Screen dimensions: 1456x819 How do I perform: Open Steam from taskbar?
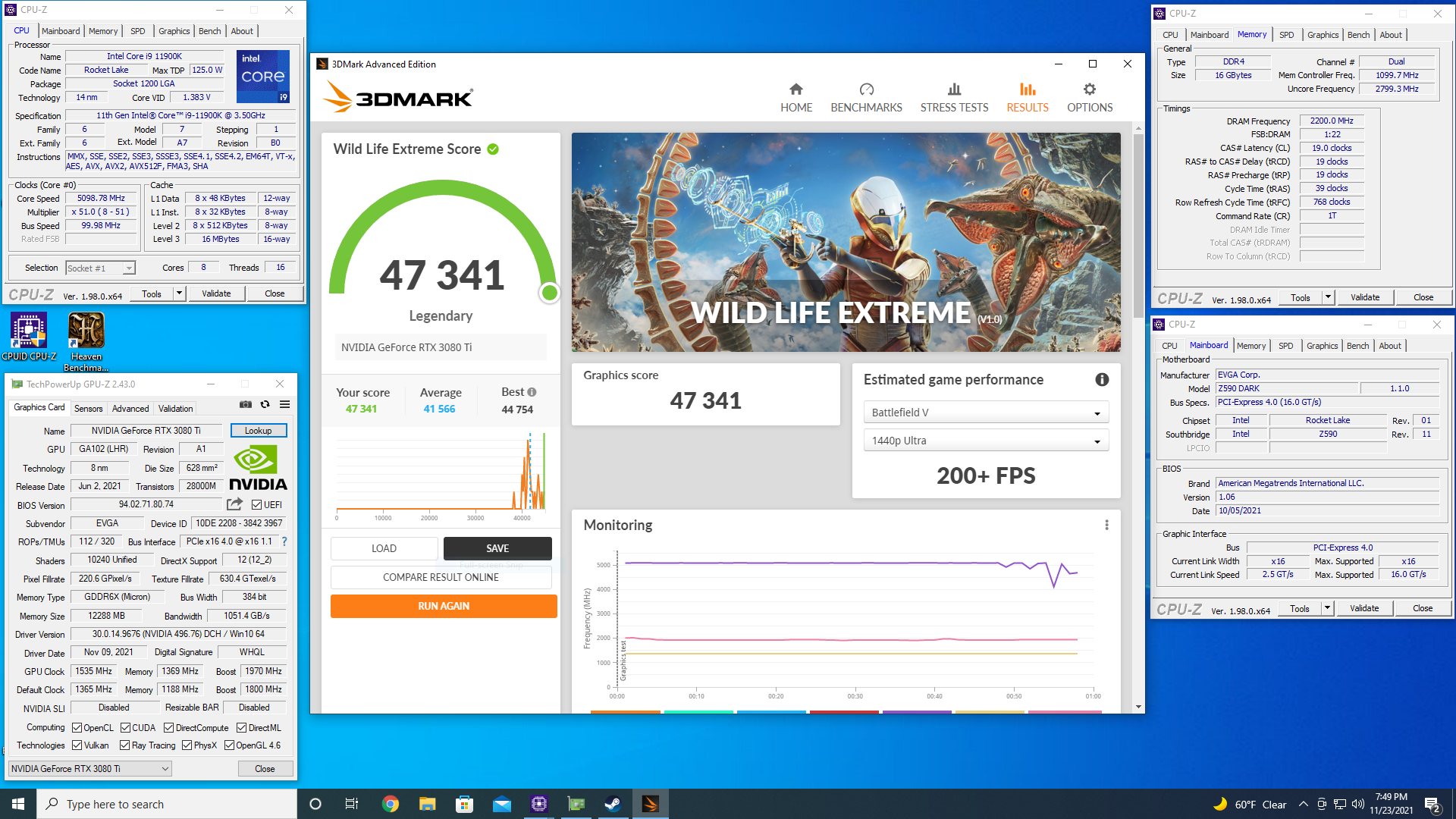pyautogui.click(x=613, y=804)
